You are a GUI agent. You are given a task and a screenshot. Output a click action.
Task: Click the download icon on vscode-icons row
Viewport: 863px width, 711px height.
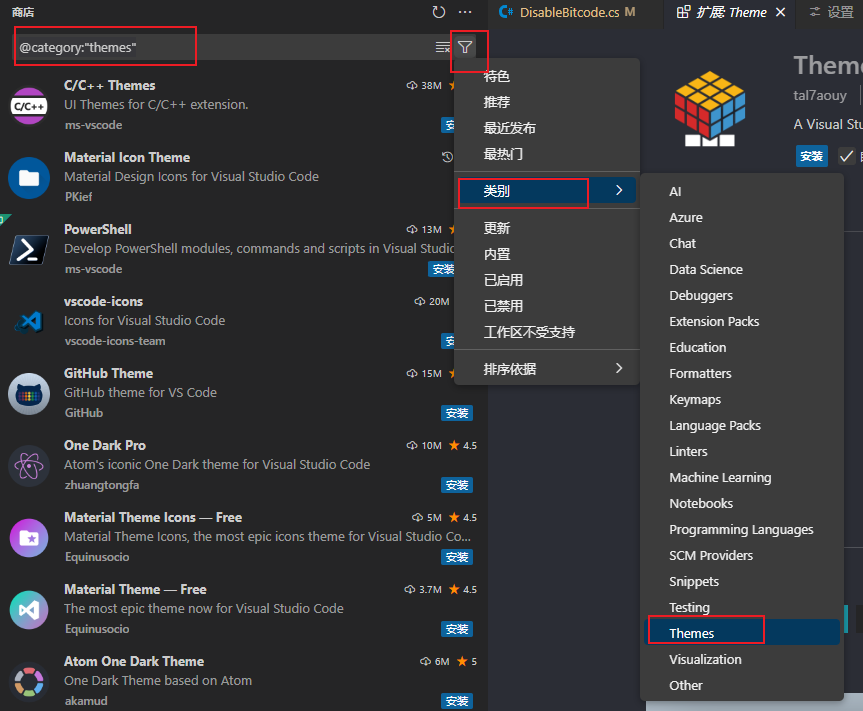coord(419,302)
